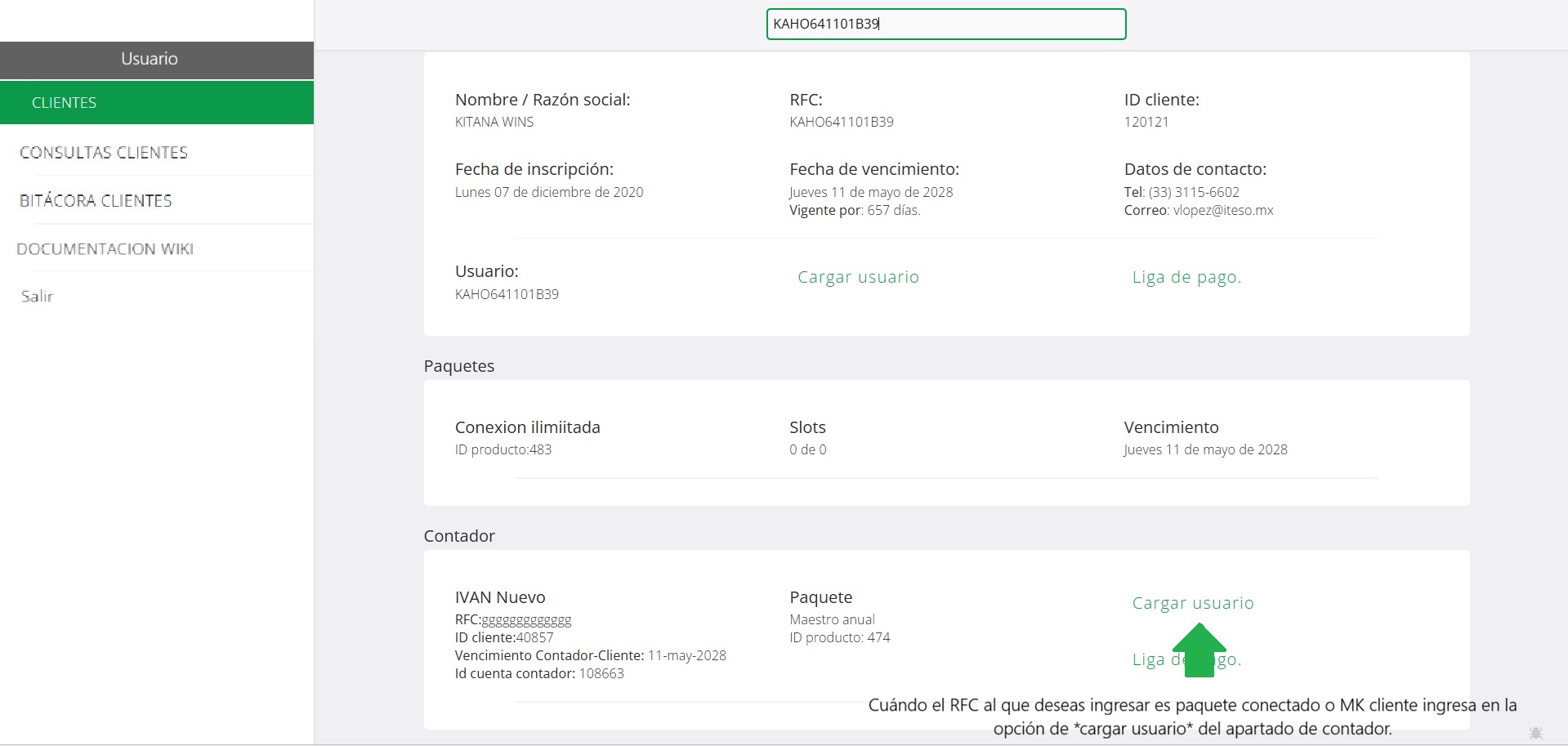
Task: Open the client's Liga de pago link
Action: (1186, 277)
